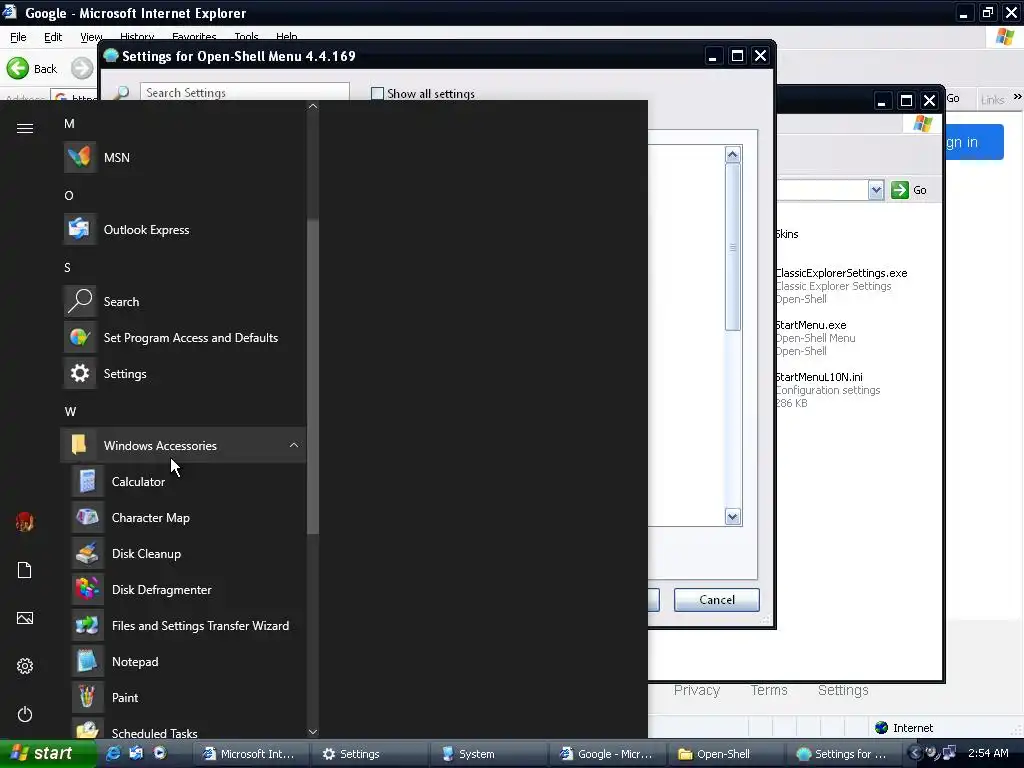This screenshot has height=768, width=1024.
Task: Click the app list scroll up arrow
Action: 313,106
